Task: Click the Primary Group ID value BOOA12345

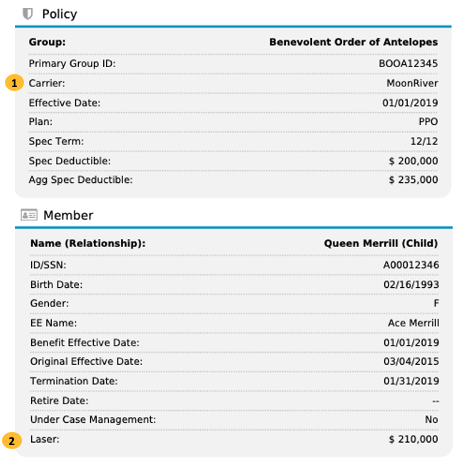Action: tap(408, 63)
